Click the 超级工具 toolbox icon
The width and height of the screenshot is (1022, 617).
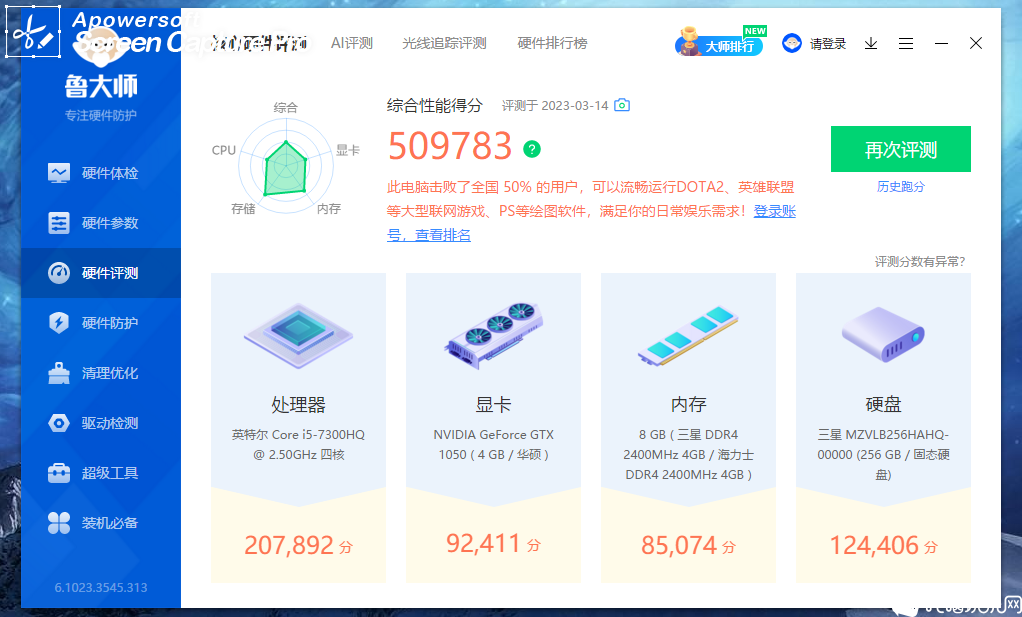[59, 473]
